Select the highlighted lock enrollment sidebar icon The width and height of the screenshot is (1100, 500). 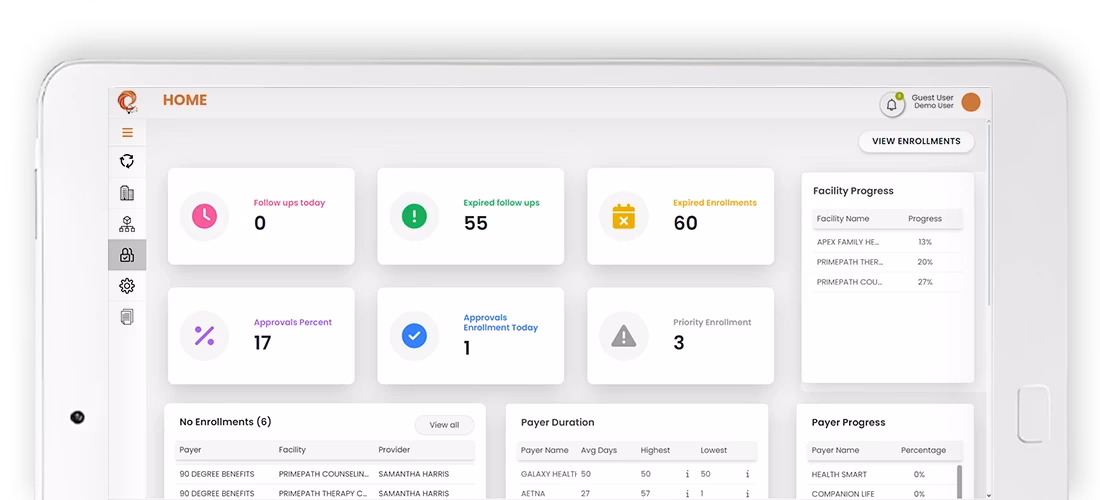pyautogui.click(x=127, y=255)
